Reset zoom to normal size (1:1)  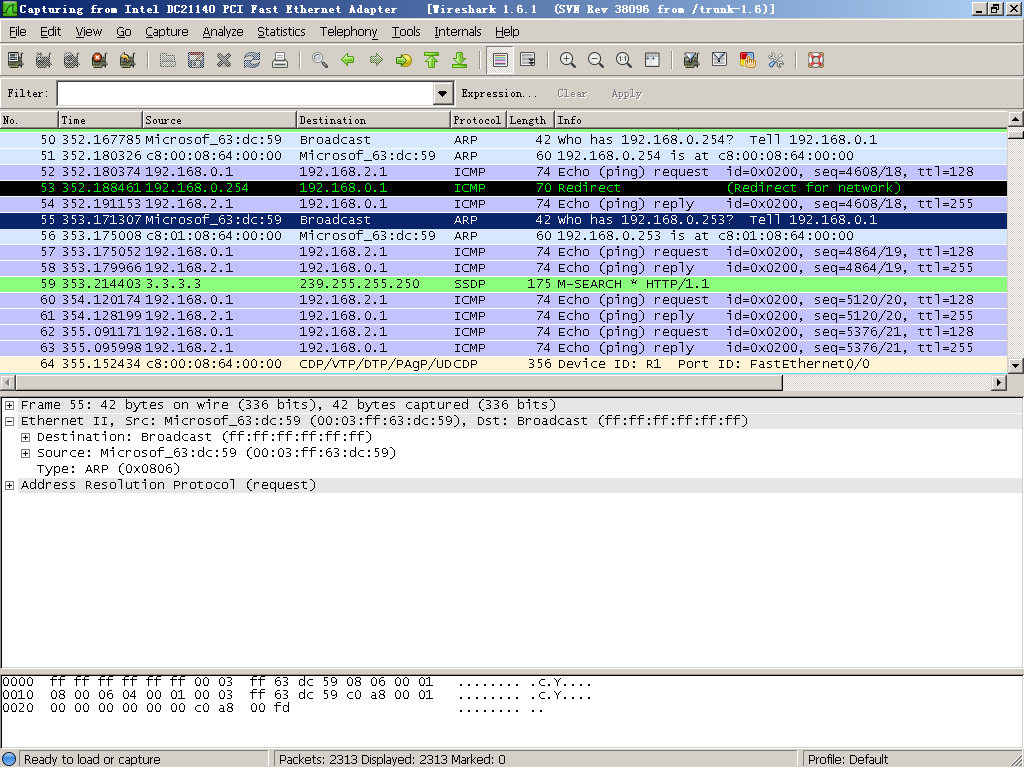624,60
